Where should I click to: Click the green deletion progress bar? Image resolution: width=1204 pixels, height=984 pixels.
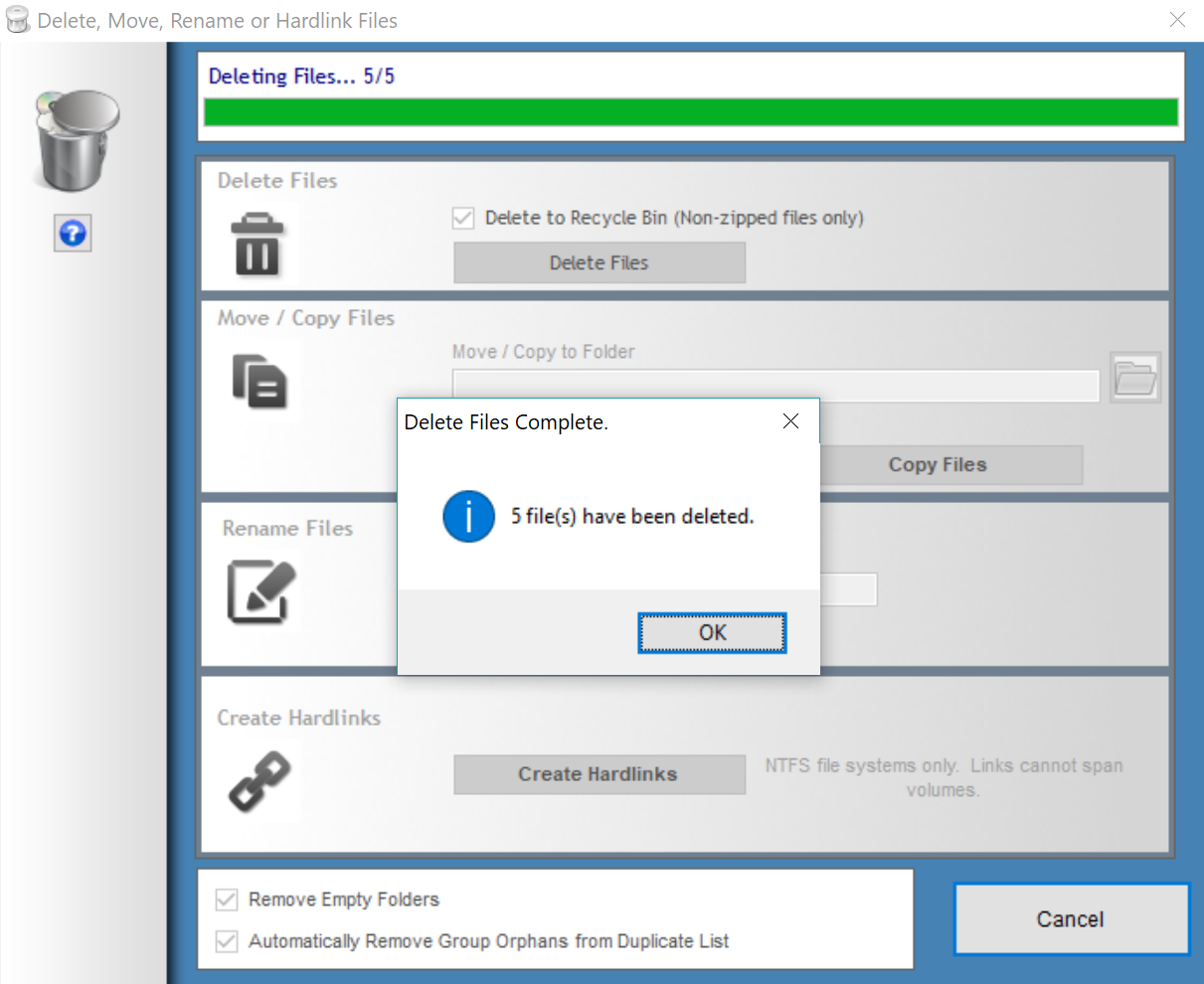690,112
